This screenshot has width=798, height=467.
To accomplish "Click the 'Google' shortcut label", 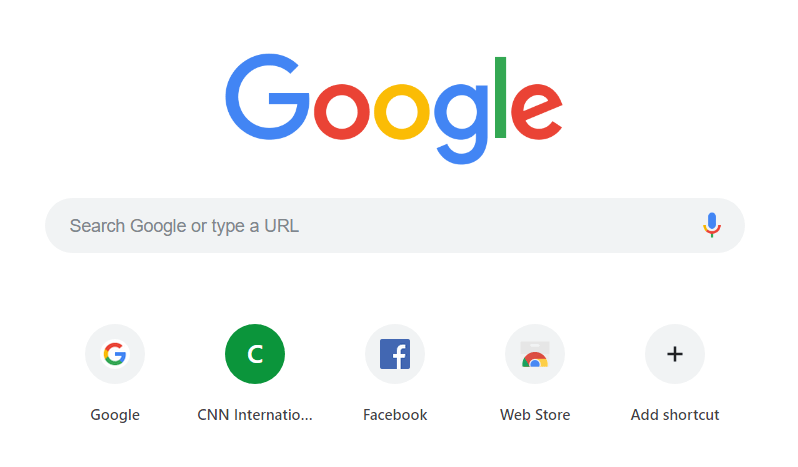I will click(115, 415).
